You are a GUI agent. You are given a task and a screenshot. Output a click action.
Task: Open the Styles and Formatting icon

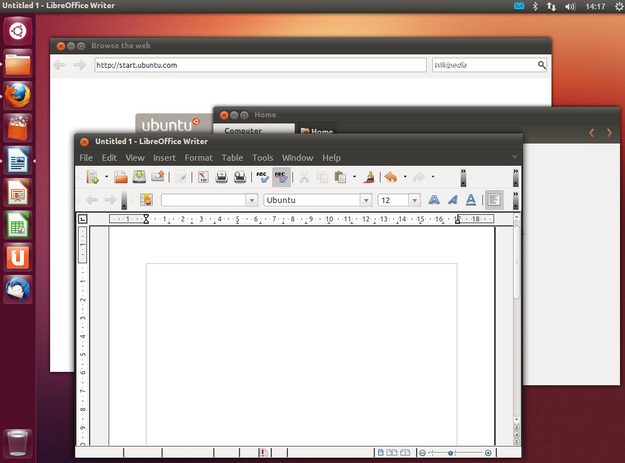point(146,200)
